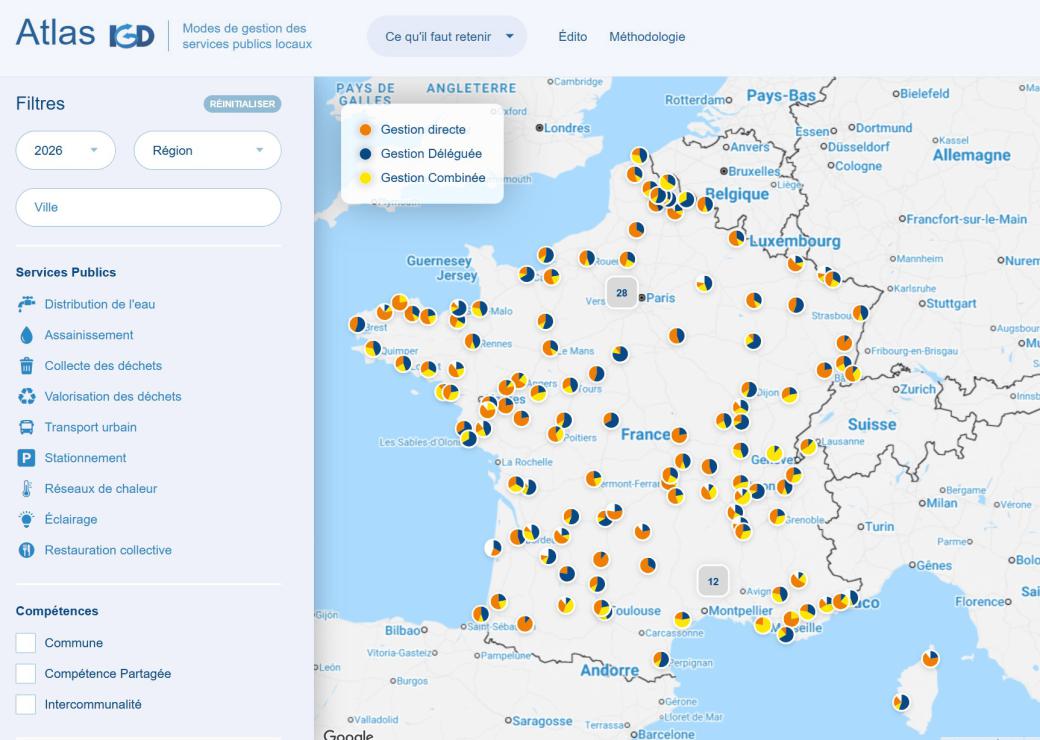Open the Atlas IGD logo
This screenshot has width=1040, height=740.
[x=85, y=33]
